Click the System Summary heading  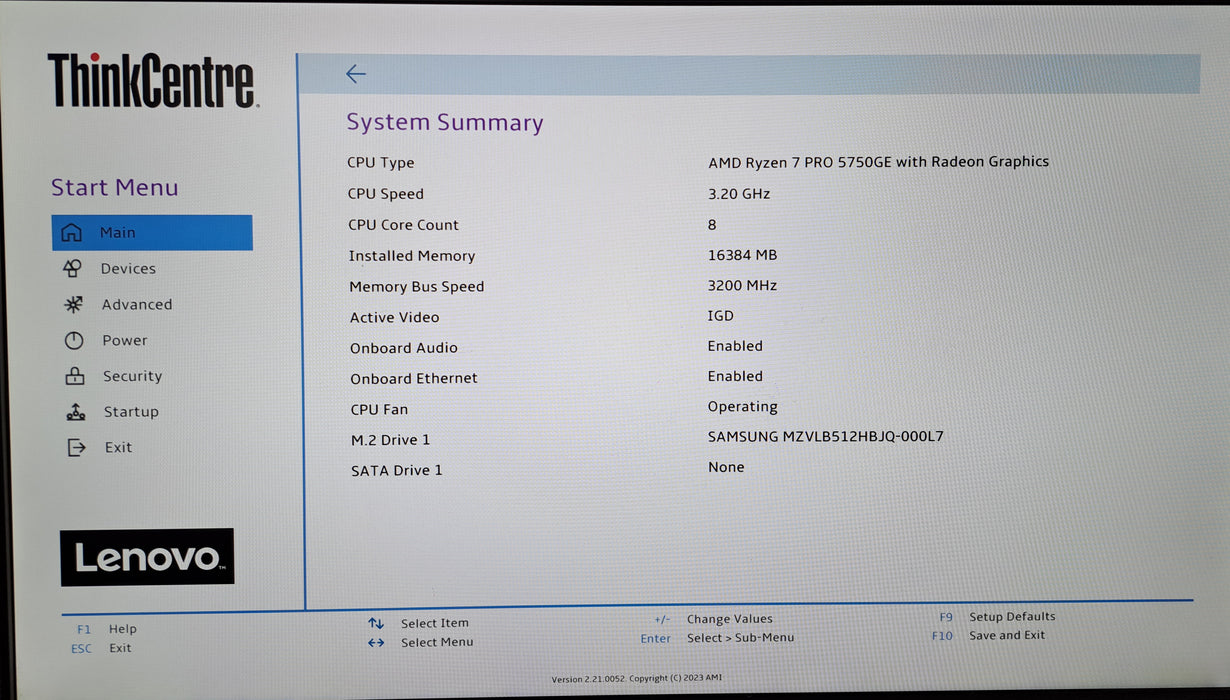click(x=445, y=122)
